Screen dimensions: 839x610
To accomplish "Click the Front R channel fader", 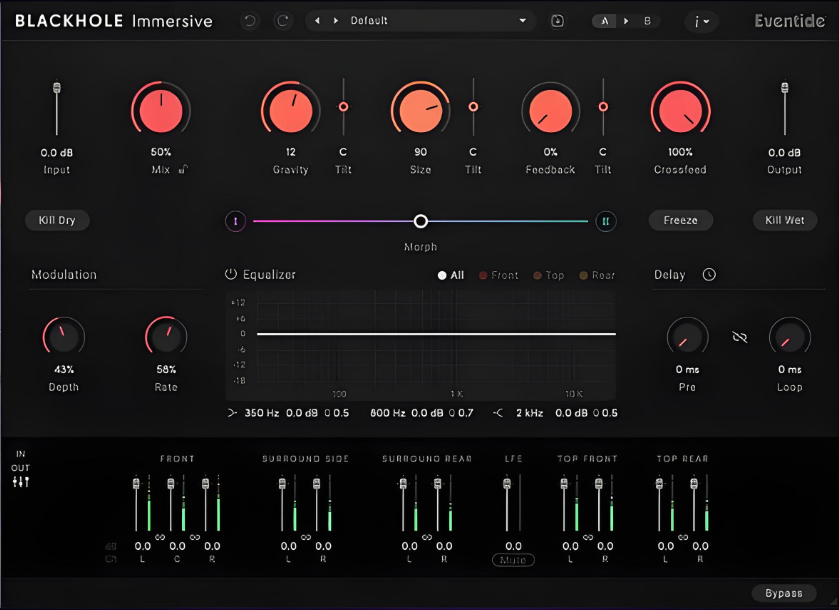I will click(x=205, y=484).
